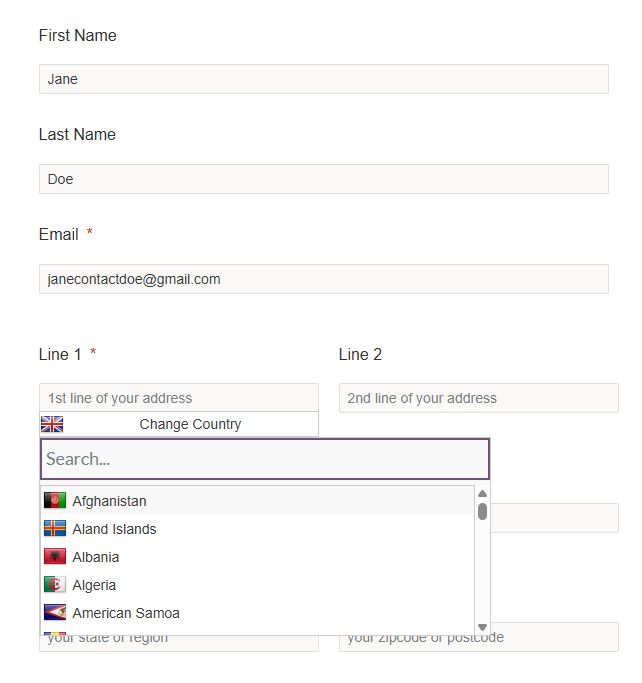Click the American Samoa flag icon
Viewport: 642px width, 683px height.
pos(55,613)
